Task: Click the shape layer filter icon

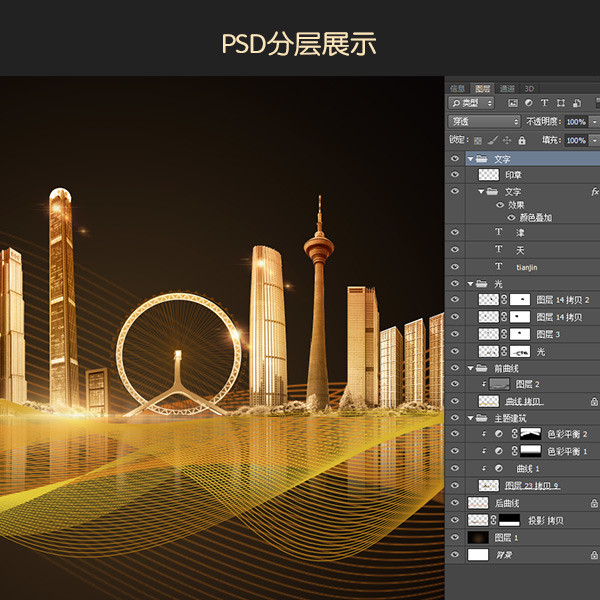Action: tap(561, 103)
